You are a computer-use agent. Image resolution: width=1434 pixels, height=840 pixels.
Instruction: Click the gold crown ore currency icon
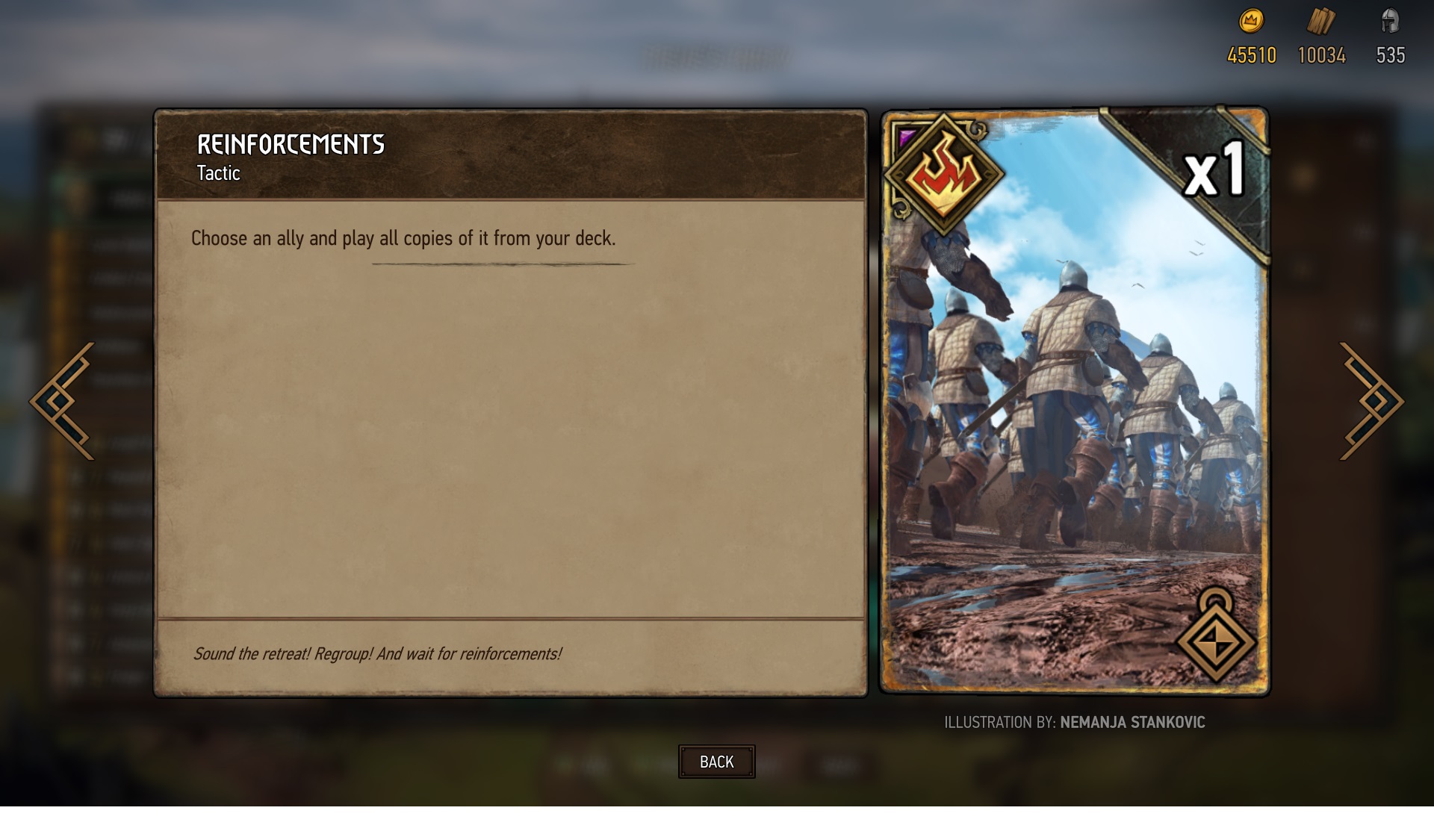1251,21
